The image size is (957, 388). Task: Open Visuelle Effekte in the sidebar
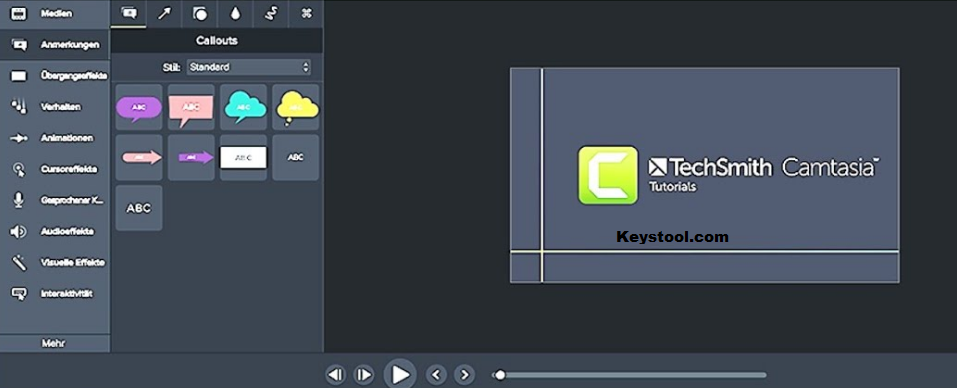[55, 262]
